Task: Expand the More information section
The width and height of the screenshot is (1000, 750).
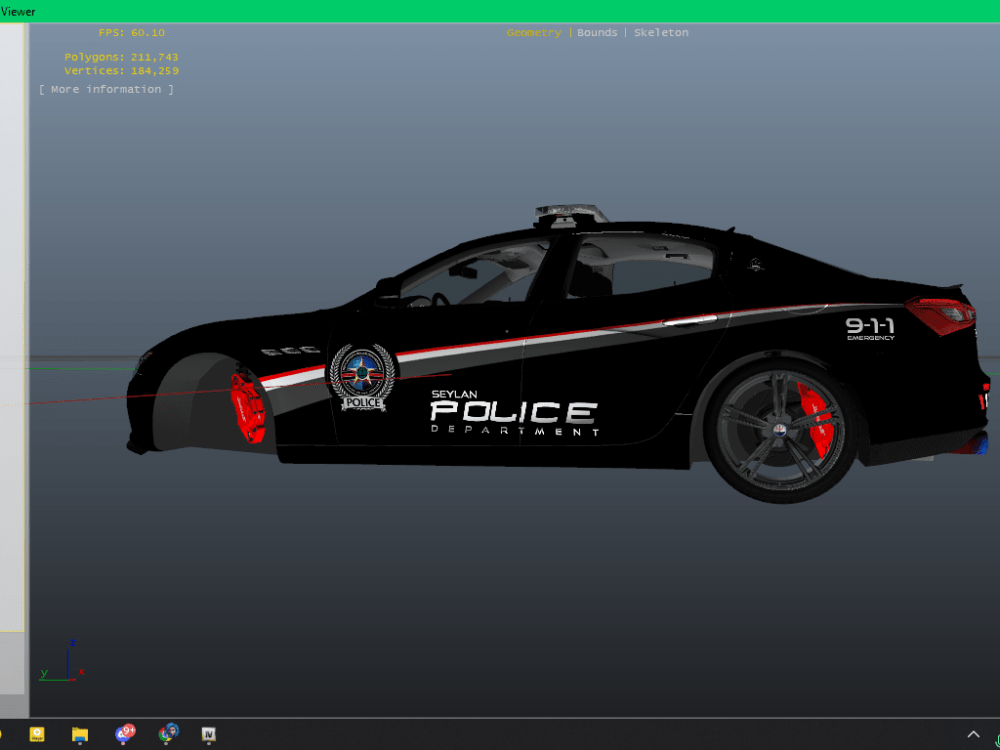Action: (x=105, y=88)
